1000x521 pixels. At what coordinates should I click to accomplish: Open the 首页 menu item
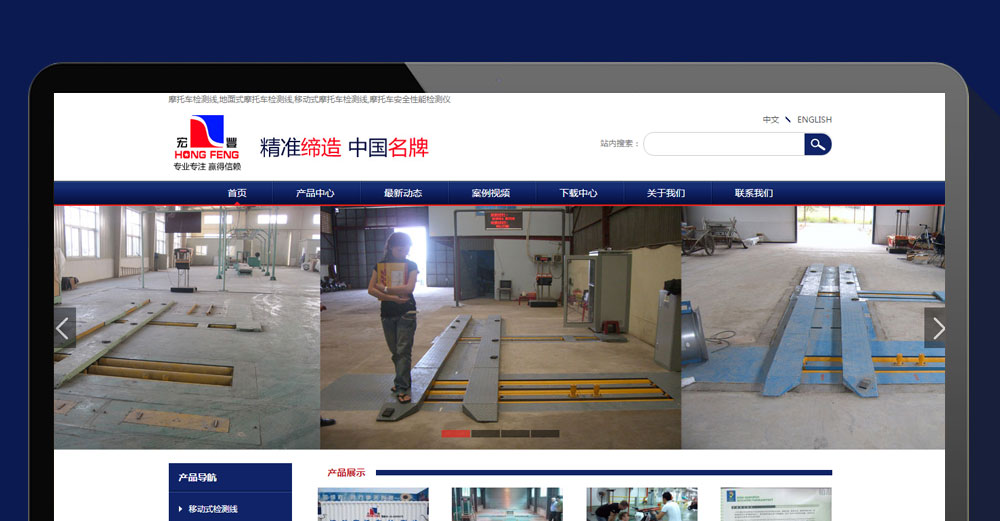click(237, 193)
